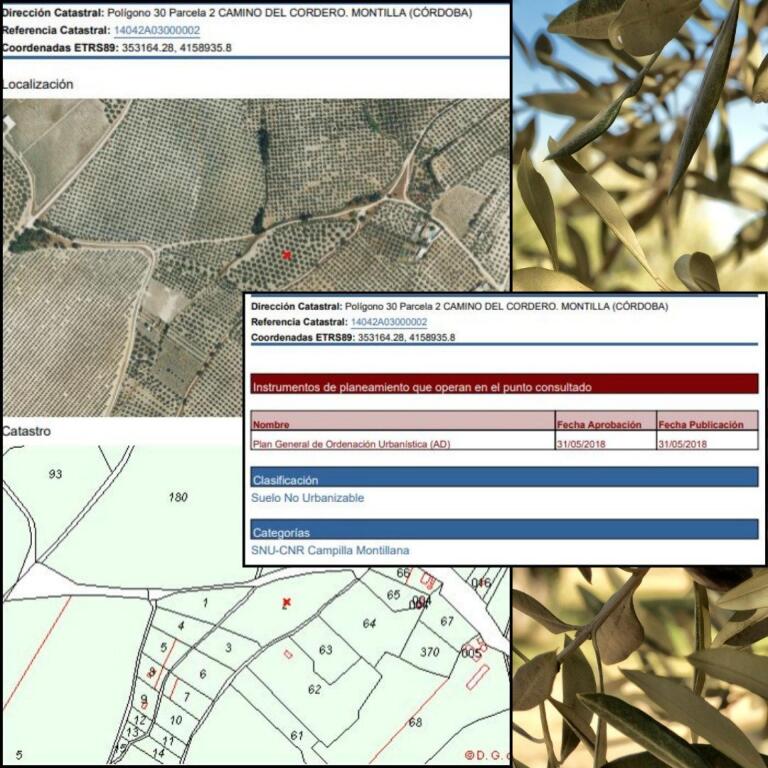This screenshot has height=768, width=768.
Task: Select SNU-CNR Campilla Montillana category
Action: [330, 550]
